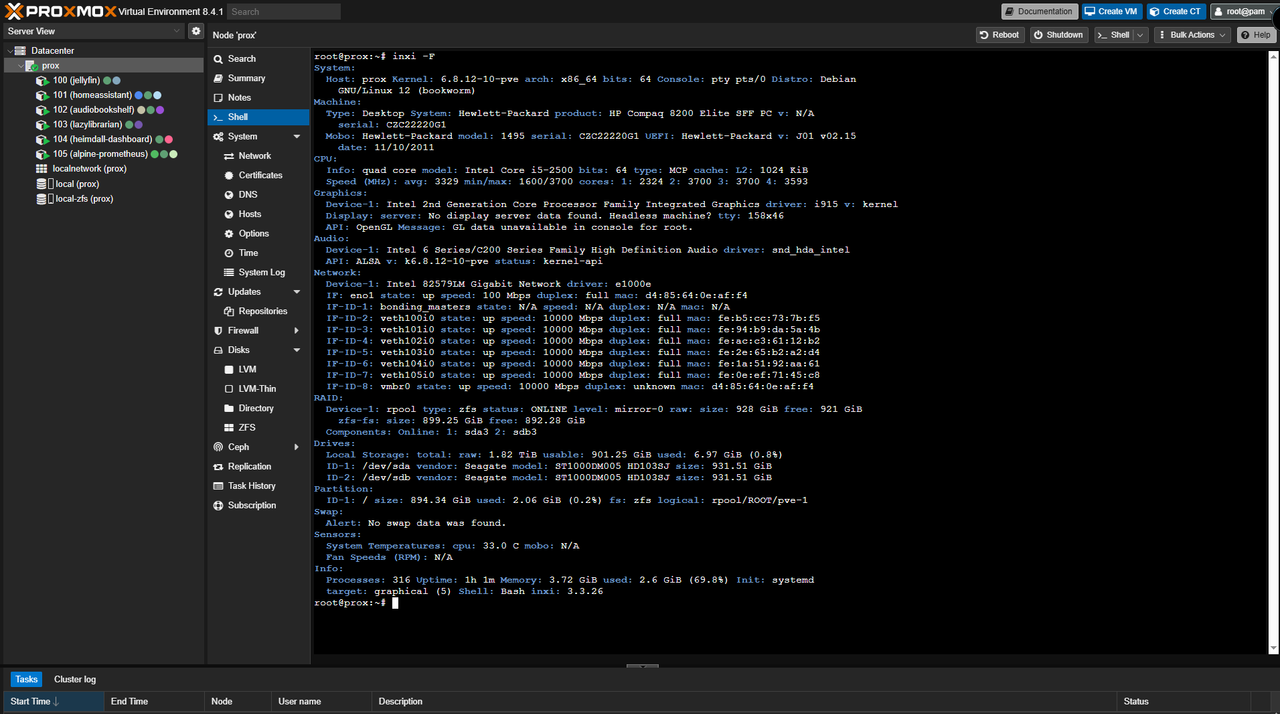Open the Disks page
Image resolution: width=1280 pixels, height=714 pixels.
point(238,350)
